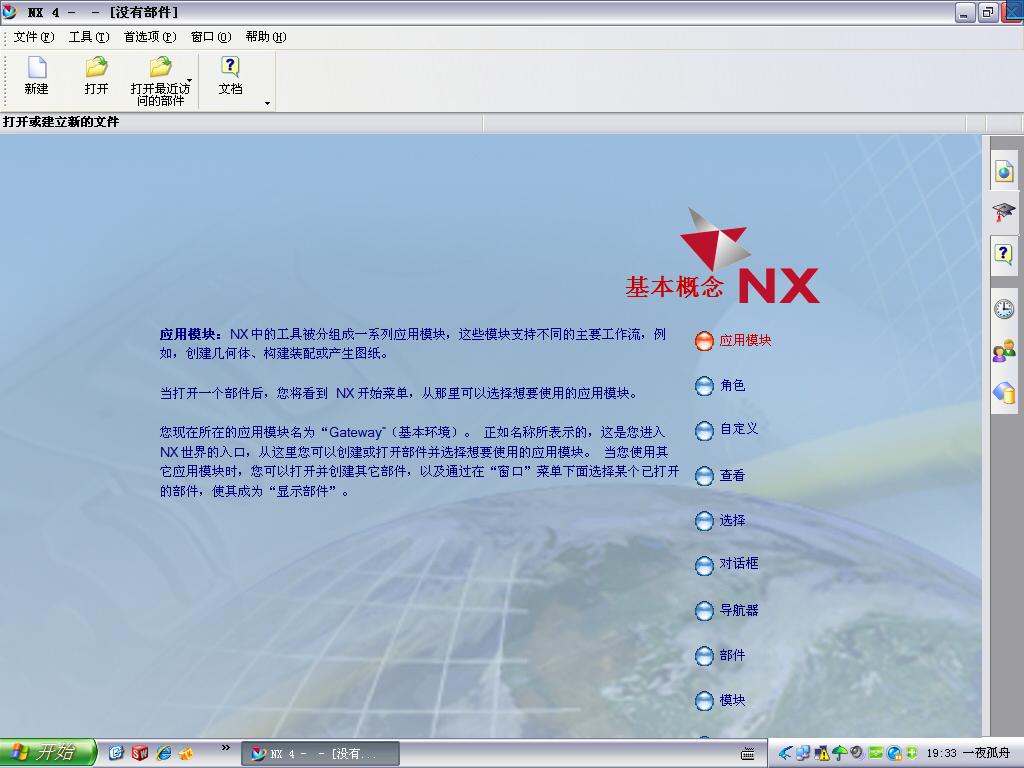Open the training graduation cap sidebar icon

click(x=1004, y=212)
